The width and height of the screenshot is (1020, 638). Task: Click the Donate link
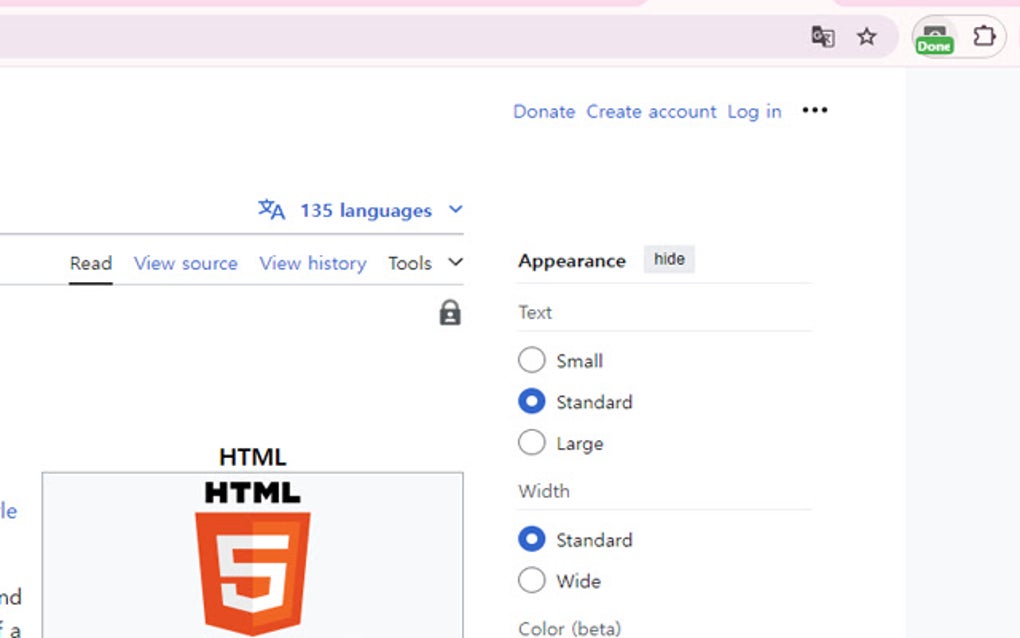coord(544,111)
